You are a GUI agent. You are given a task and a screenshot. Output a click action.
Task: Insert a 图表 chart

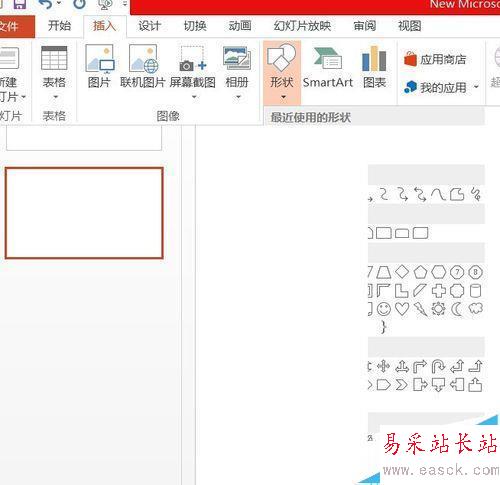tap(374, 68)
